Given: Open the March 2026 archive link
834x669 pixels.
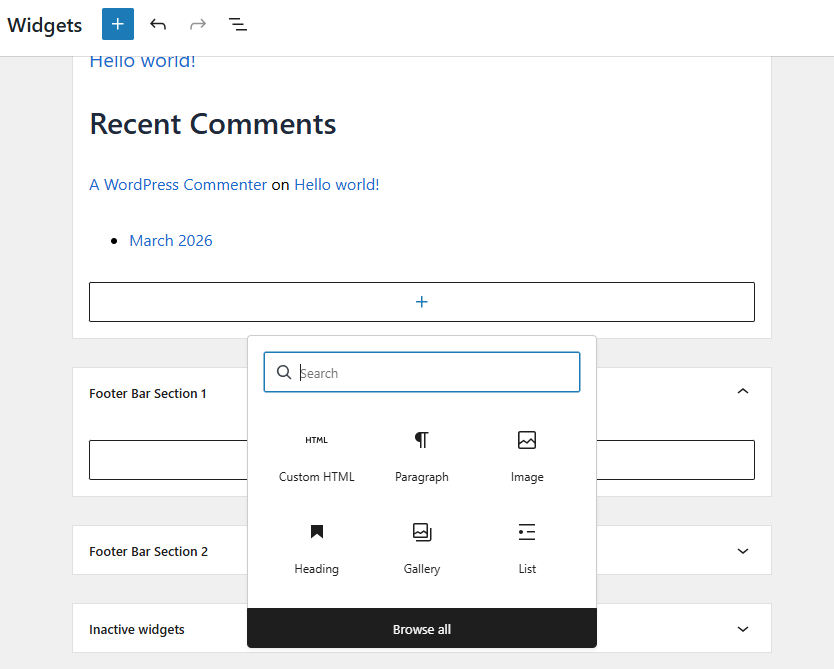Looking at the screenshot, I should tap(171, 241).
